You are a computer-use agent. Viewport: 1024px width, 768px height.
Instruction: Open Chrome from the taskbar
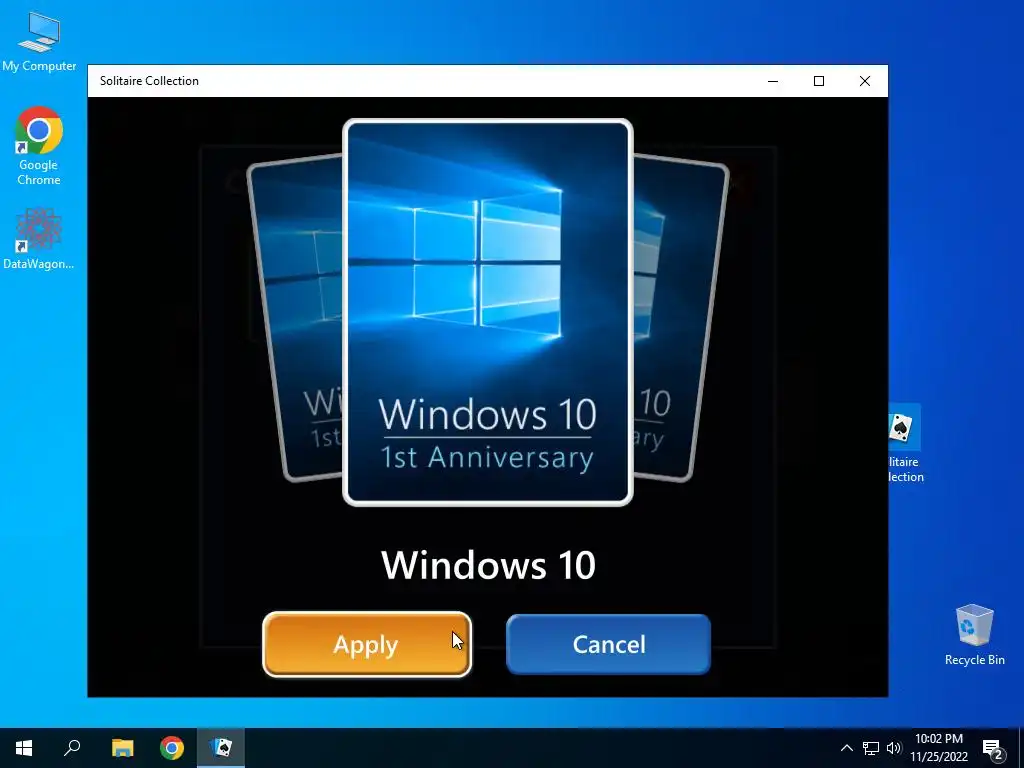(172, 748)
